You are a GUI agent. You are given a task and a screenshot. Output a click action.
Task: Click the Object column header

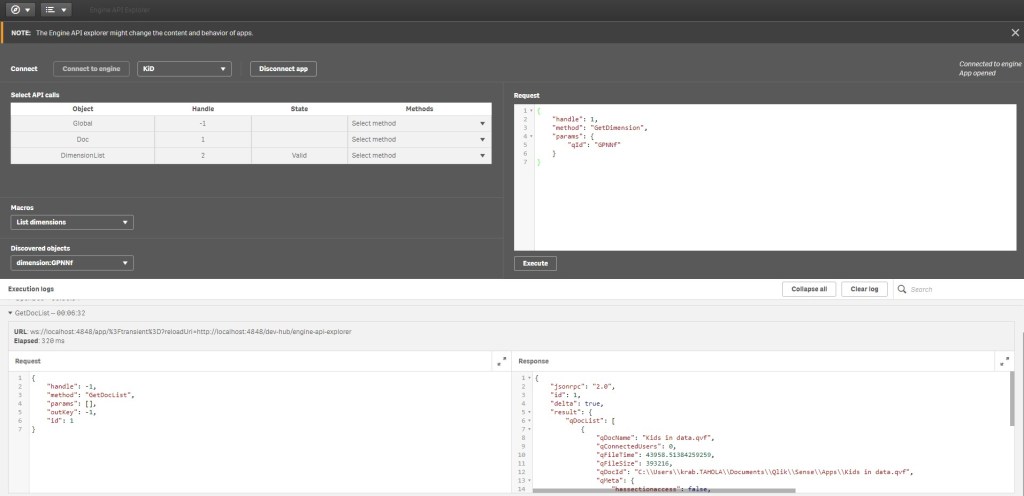83,109
